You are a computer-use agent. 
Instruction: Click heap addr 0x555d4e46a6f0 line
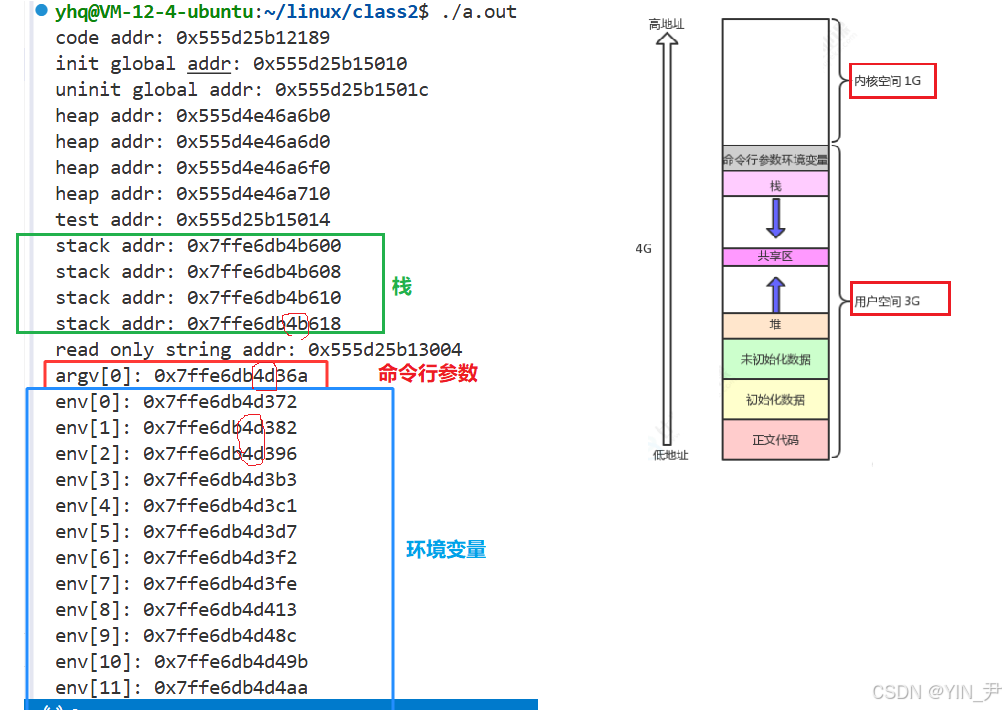(192, 167)
